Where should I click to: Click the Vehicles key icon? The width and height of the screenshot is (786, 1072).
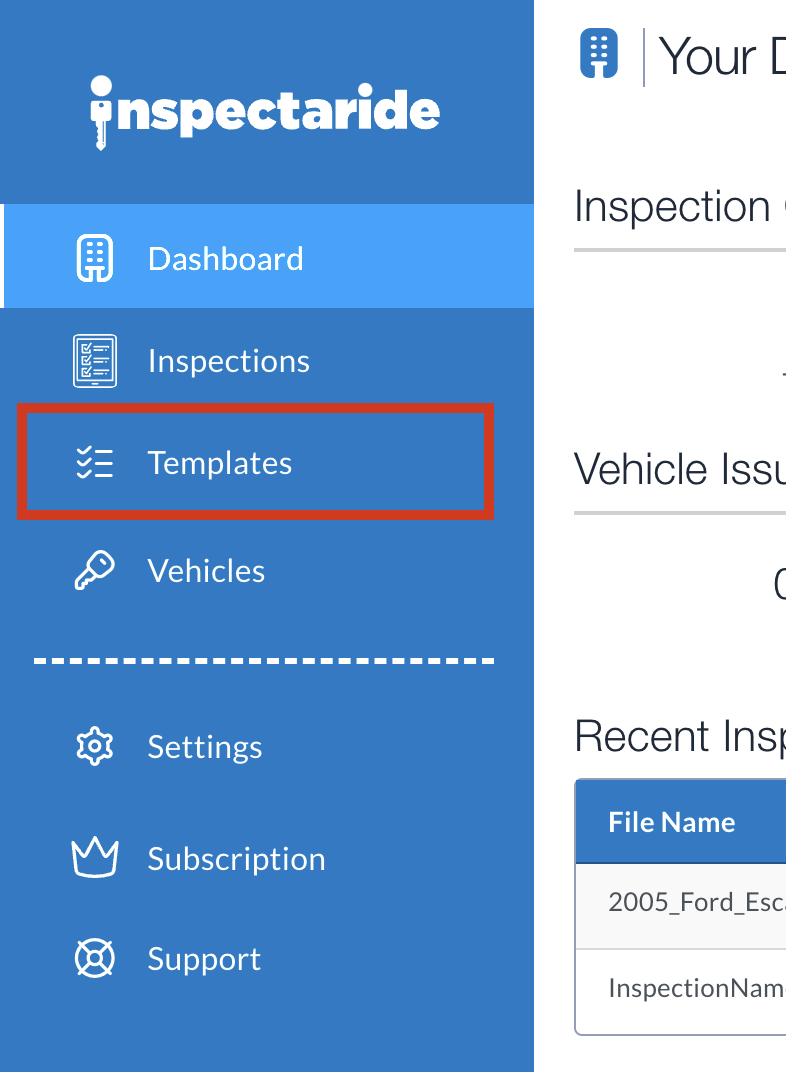click(x=94, y=570)
